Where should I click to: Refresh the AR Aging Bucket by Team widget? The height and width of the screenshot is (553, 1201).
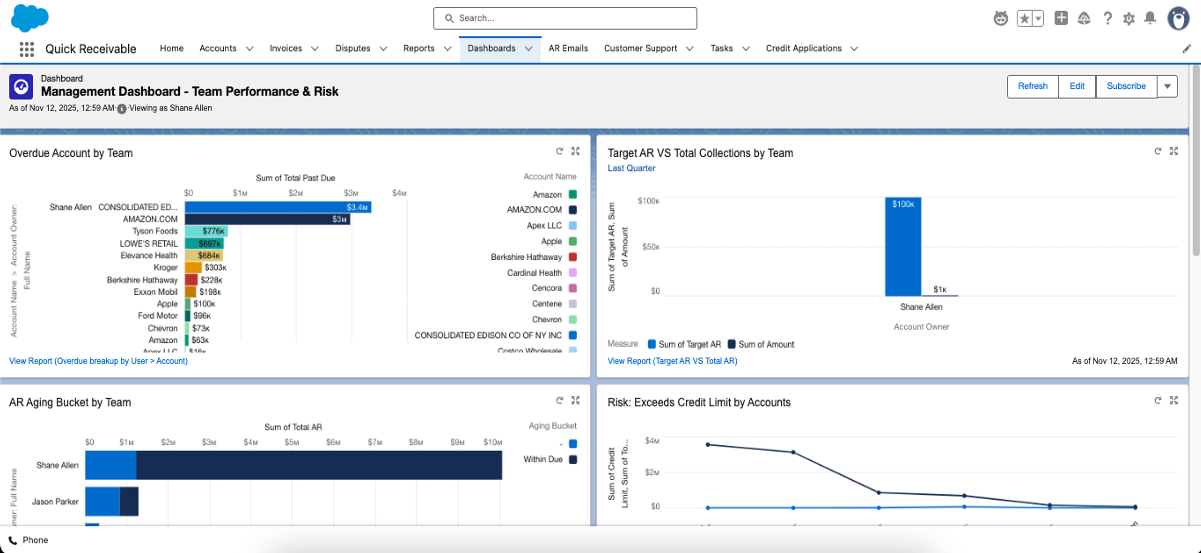(560, 400)
